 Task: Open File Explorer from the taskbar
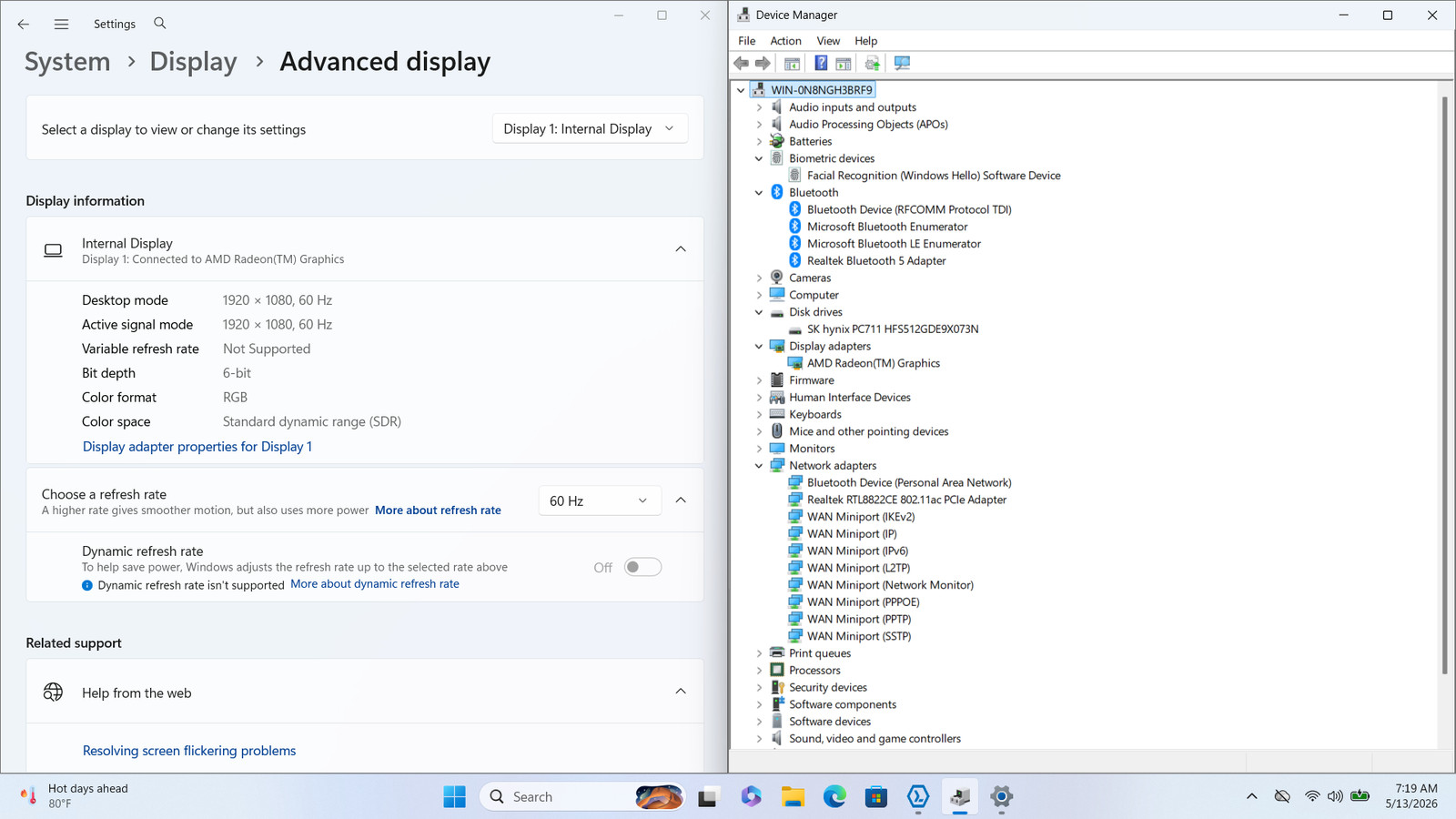[x=793, y=797]
